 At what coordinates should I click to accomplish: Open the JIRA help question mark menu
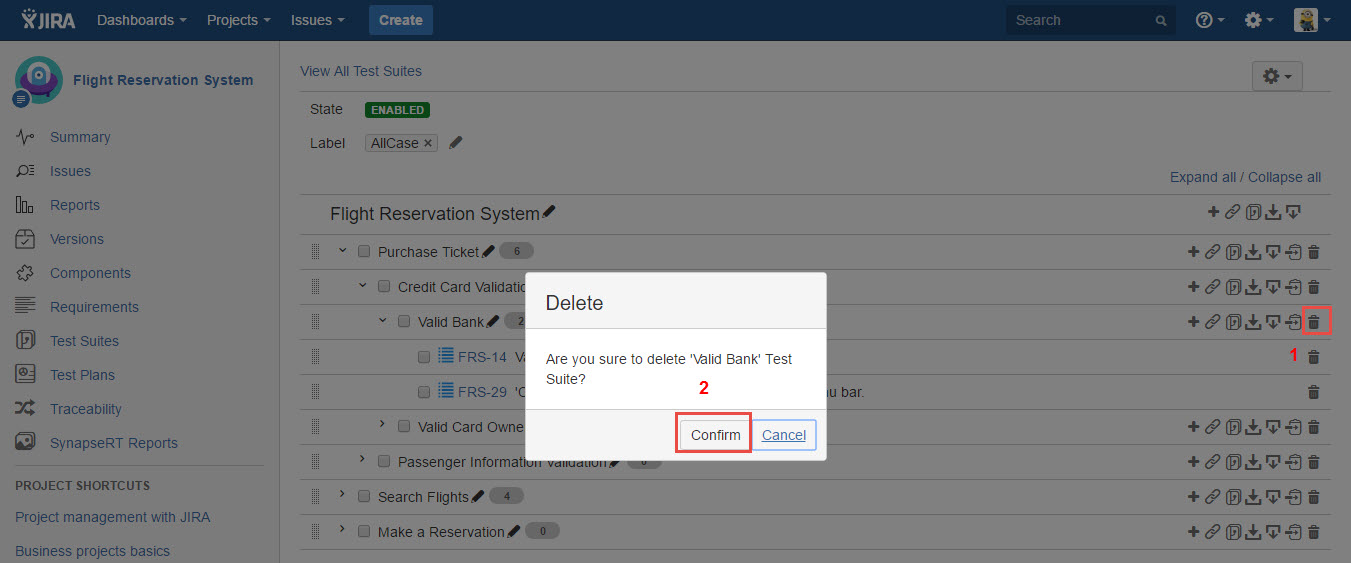pos(1209,20)
